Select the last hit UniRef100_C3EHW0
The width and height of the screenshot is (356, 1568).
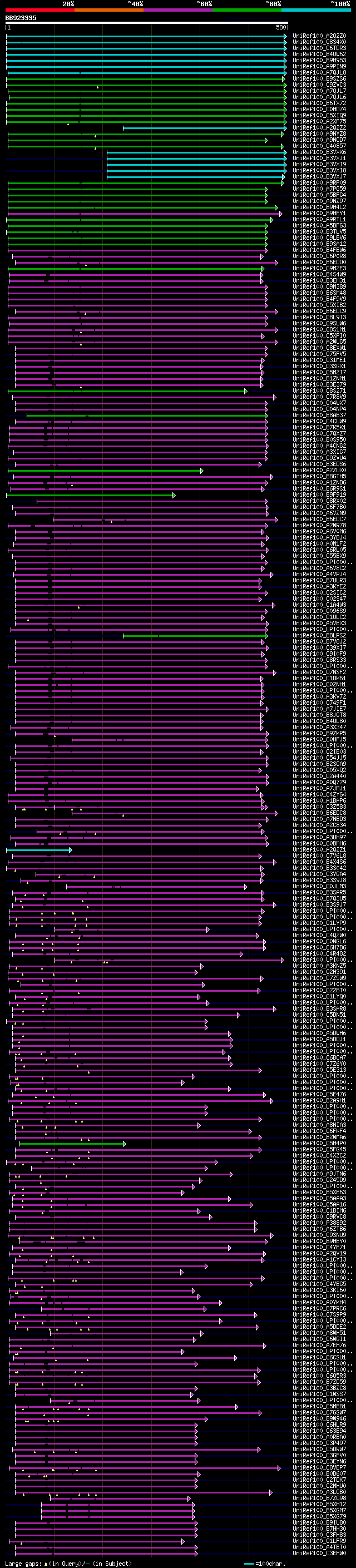319,1554
